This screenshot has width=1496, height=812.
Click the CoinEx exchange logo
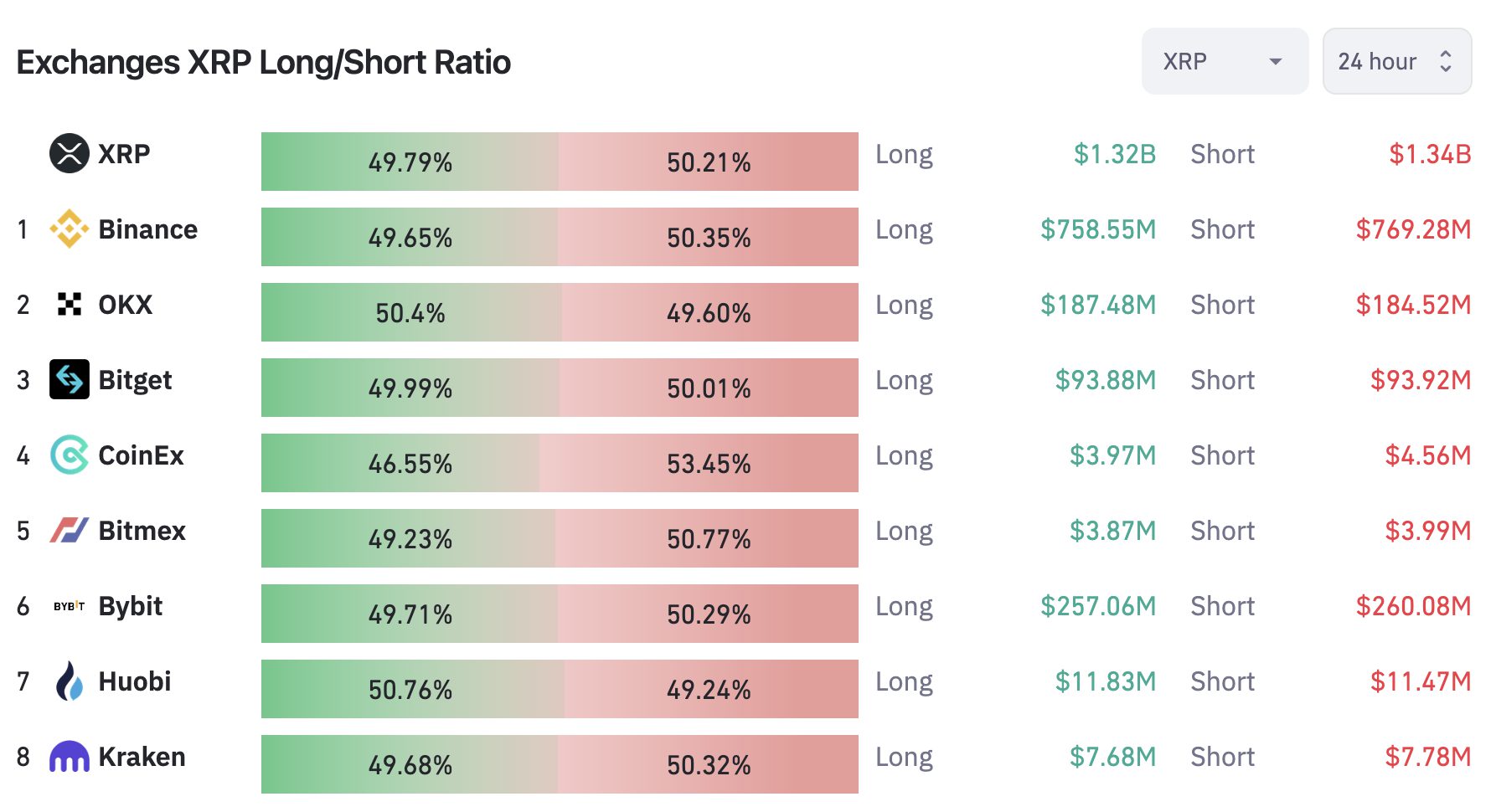pos(70,455)
